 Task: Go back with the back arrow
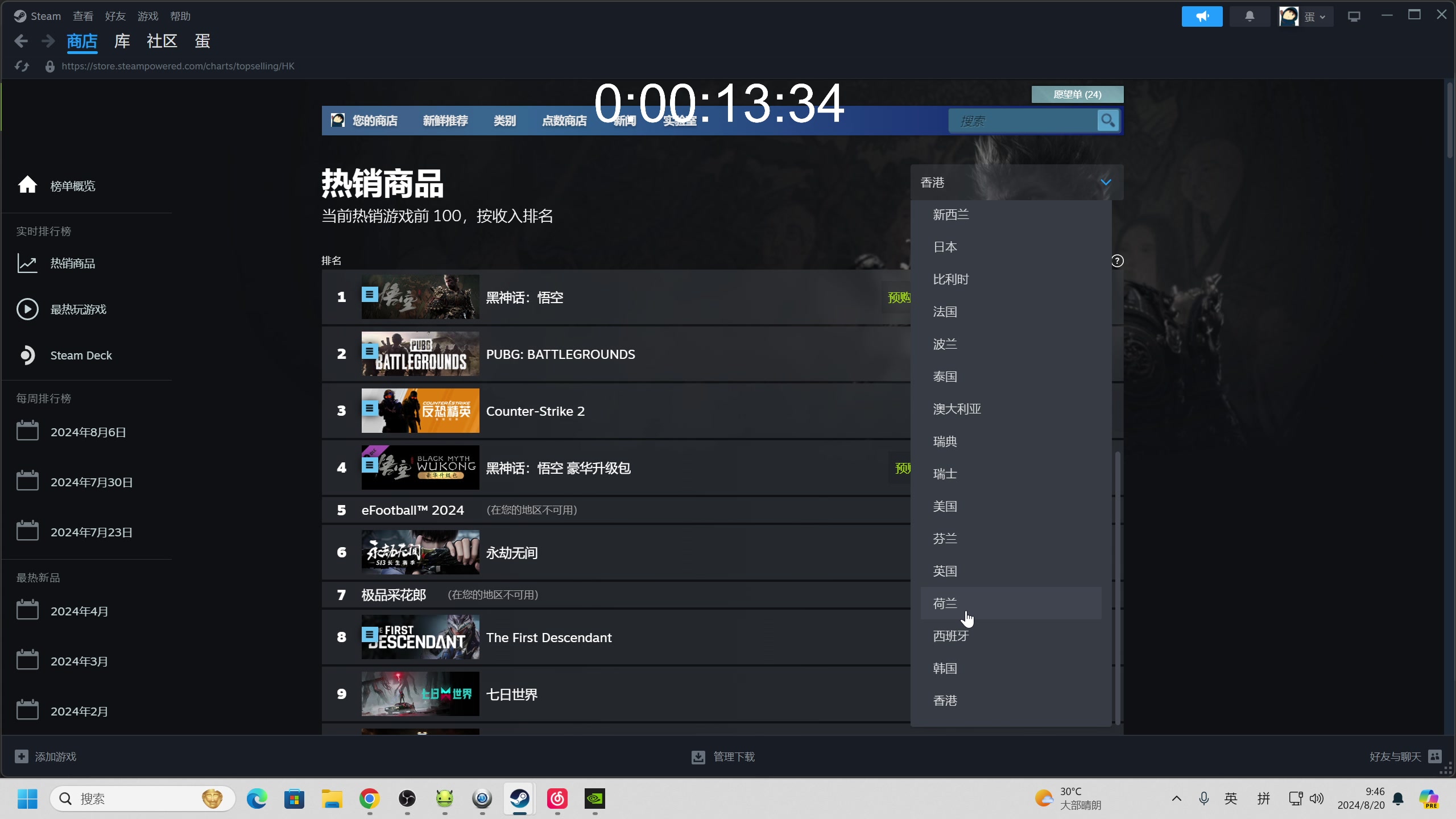(x=21, y=41)
